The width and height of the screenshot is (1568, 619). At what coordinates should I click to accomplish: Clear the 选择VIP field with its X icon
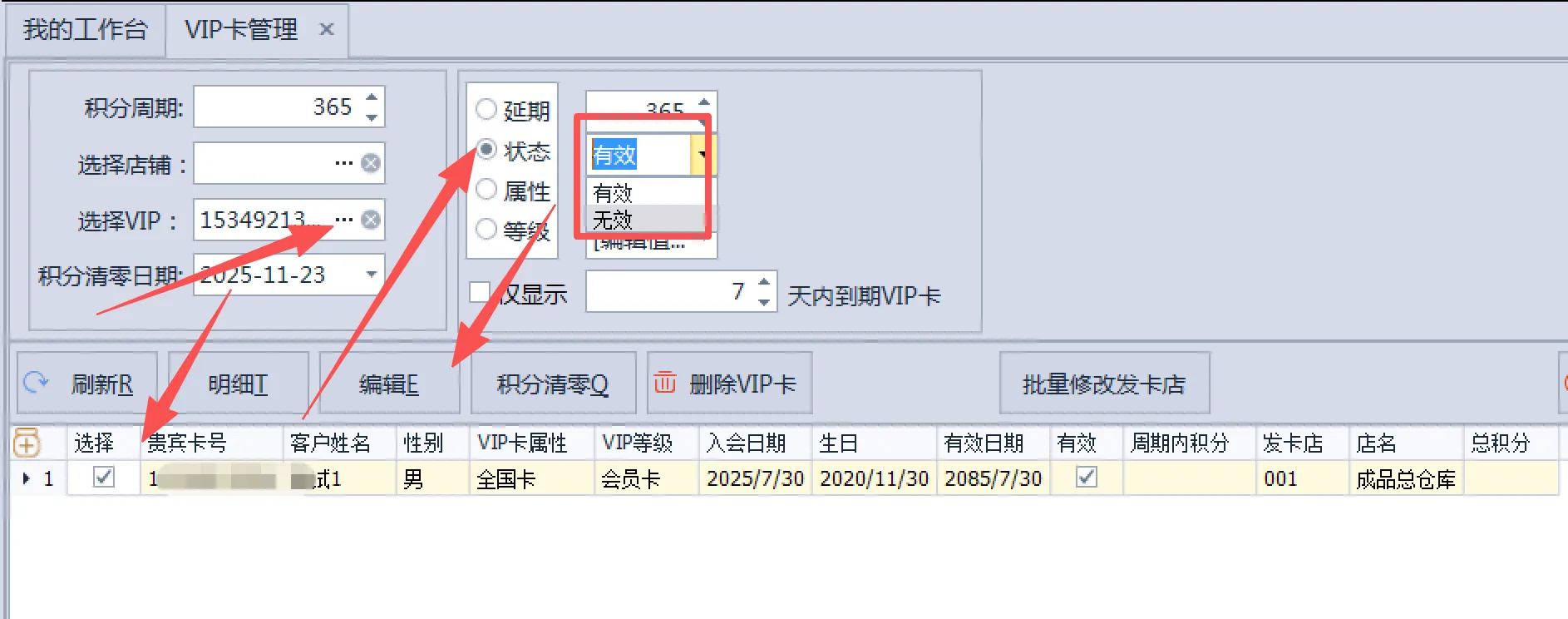371,220
